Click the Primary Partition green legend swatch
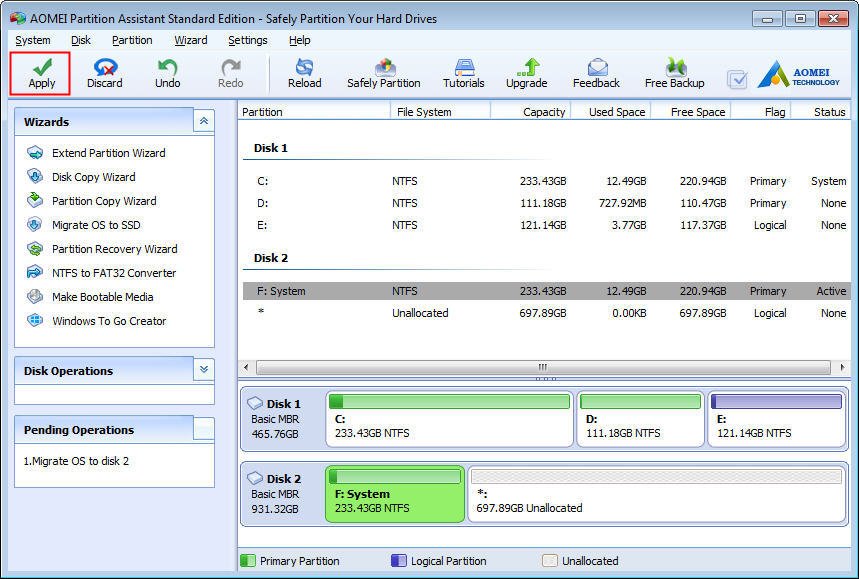This screenshot has height=579, width=859. point(248,561)
